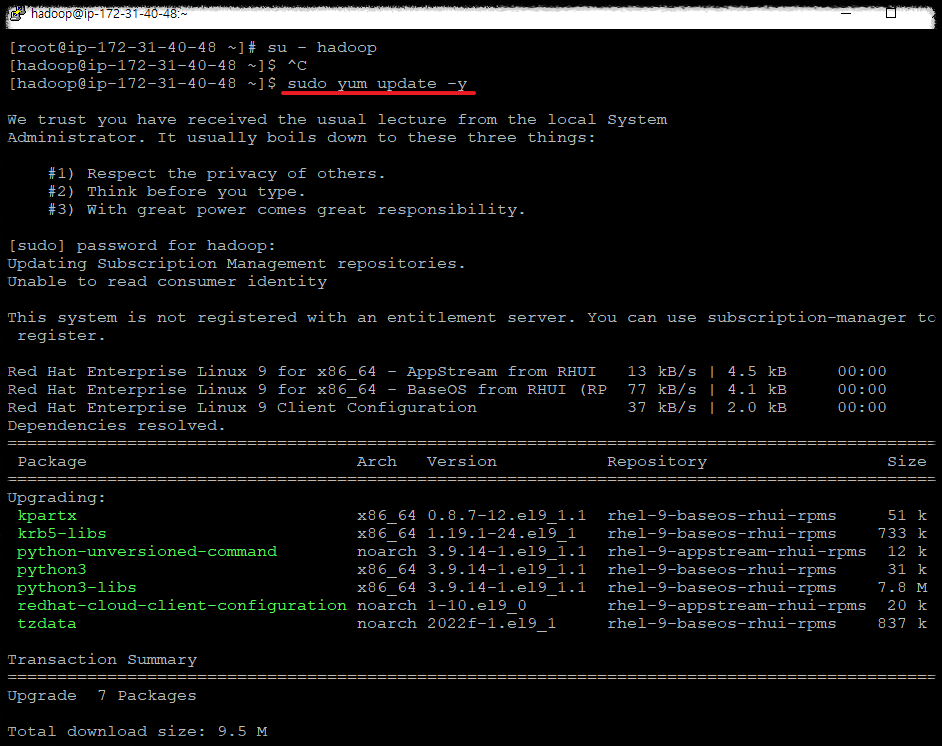Image resolution: width=942 pixels, height=746 pixels.
Task: Click the kpartx package name
Action: pos(47,516)
